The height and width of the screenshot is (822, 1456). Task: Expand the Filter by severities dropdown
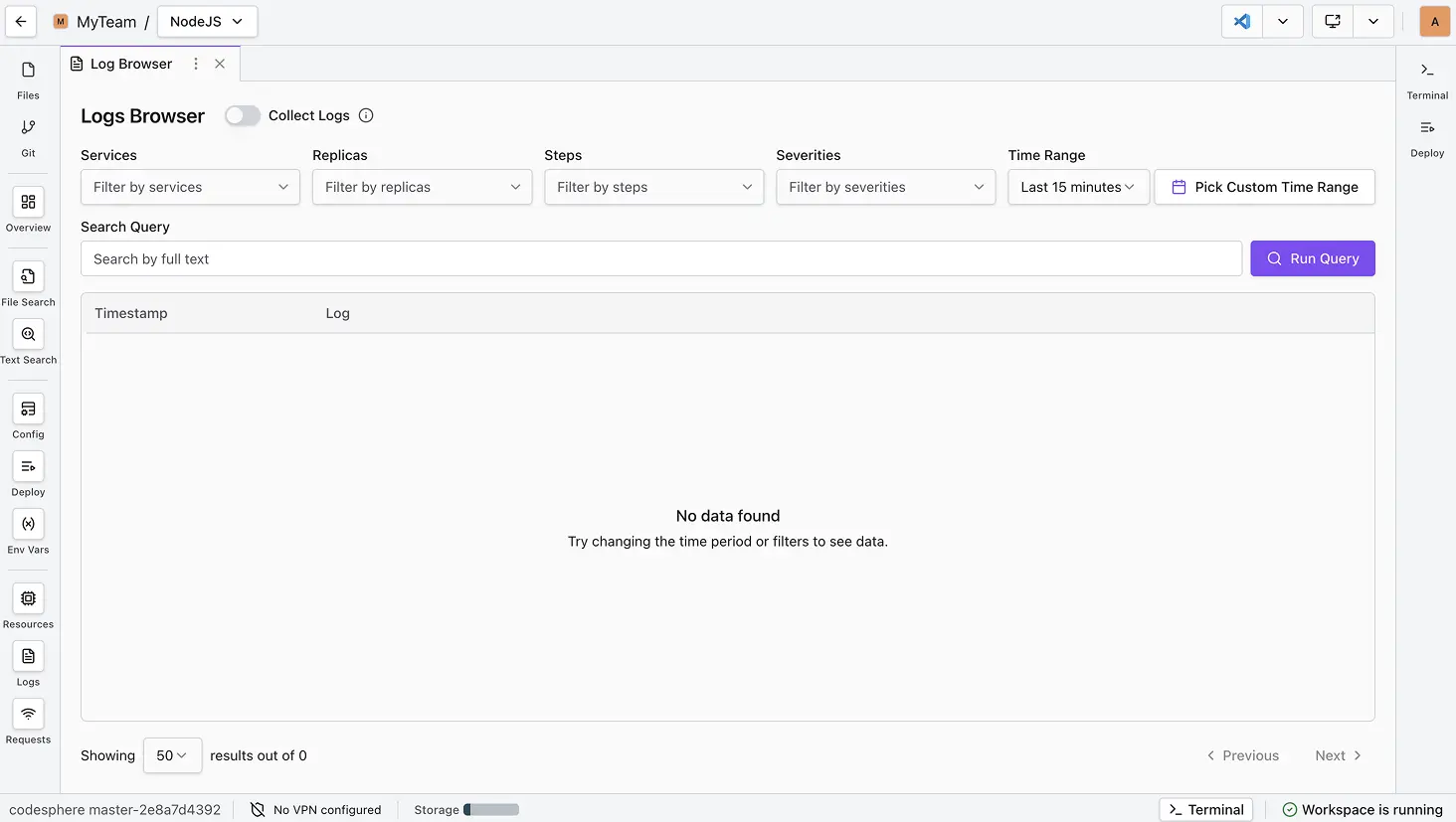[x=885, y=187]
